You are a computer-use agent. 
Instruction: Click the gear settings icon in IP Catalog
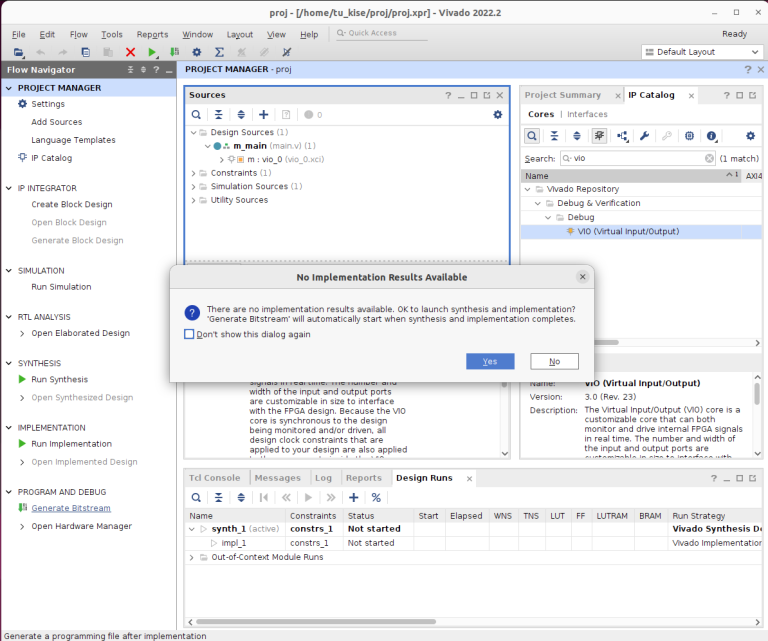tap(750, 136)
